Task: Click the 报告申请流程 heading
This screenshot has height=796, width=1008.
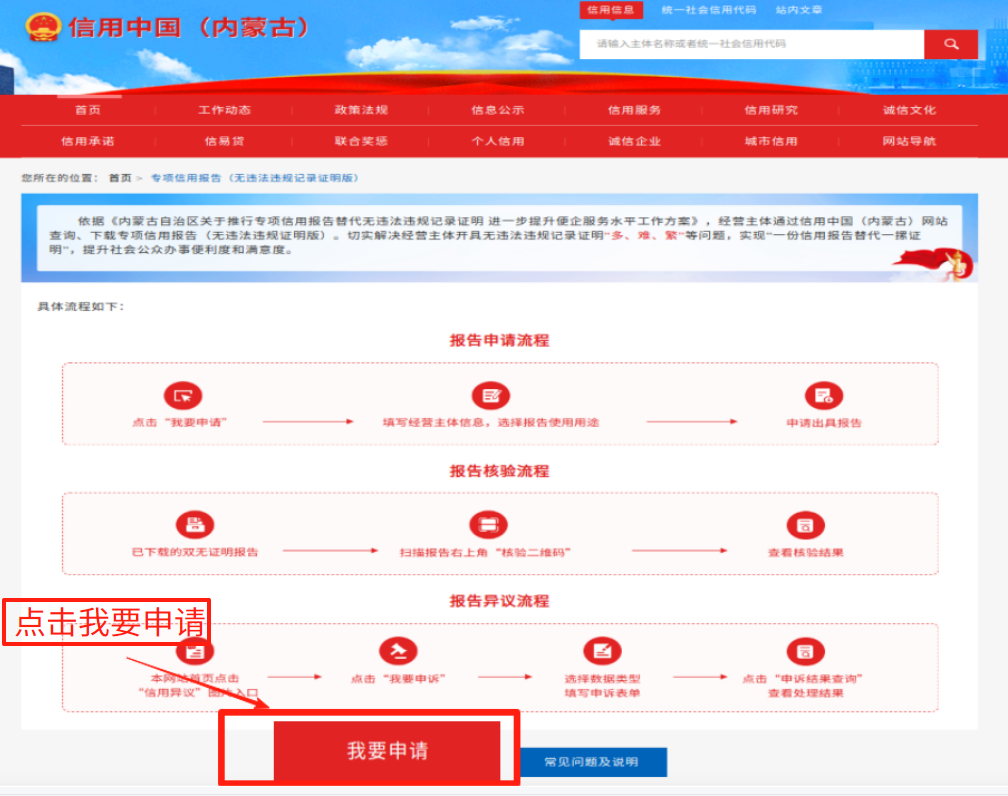Action: (x=500, y=340)
